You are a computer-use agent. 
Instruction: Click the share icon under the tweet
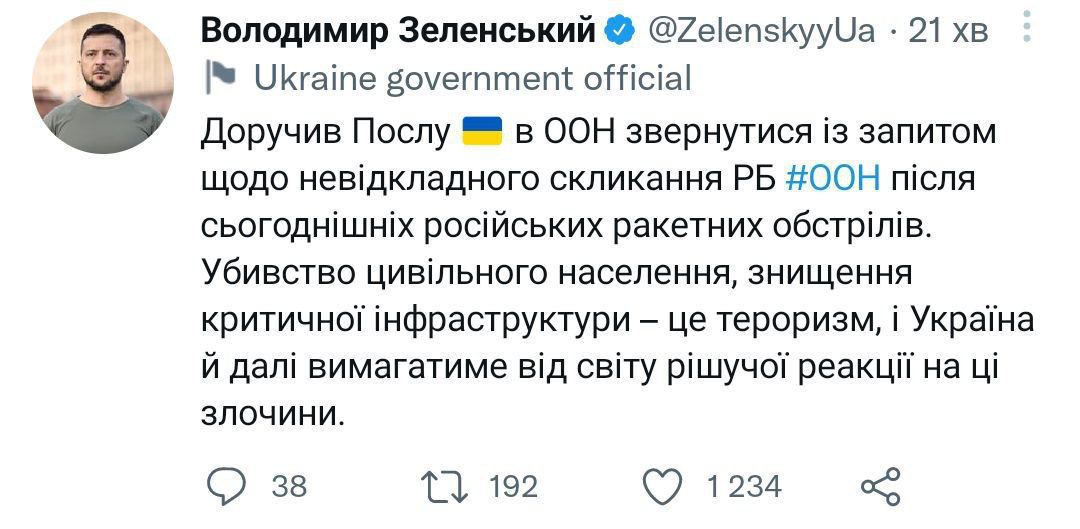pyautogui.click(x=881, y=487)
